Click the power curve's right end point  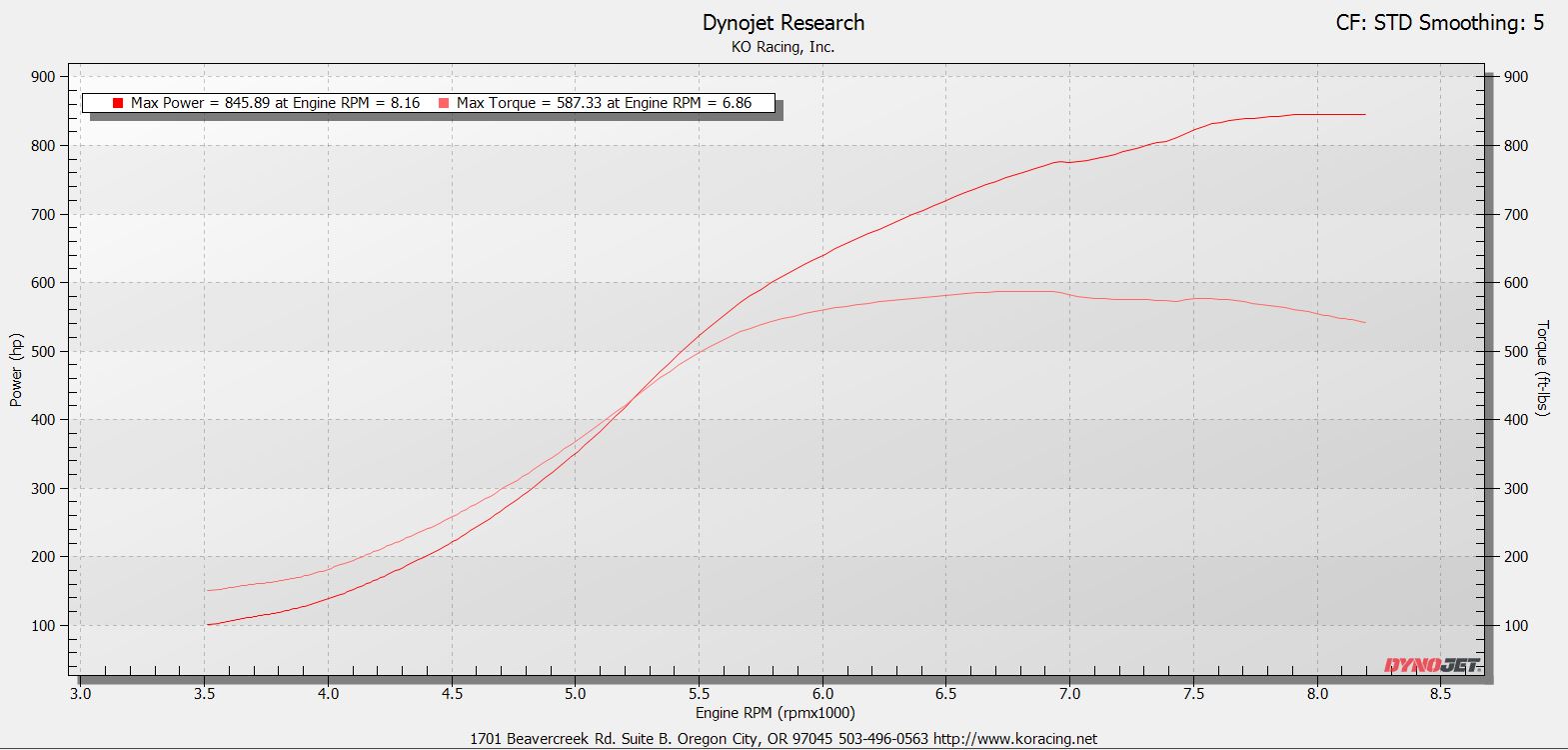[1364, 115]
